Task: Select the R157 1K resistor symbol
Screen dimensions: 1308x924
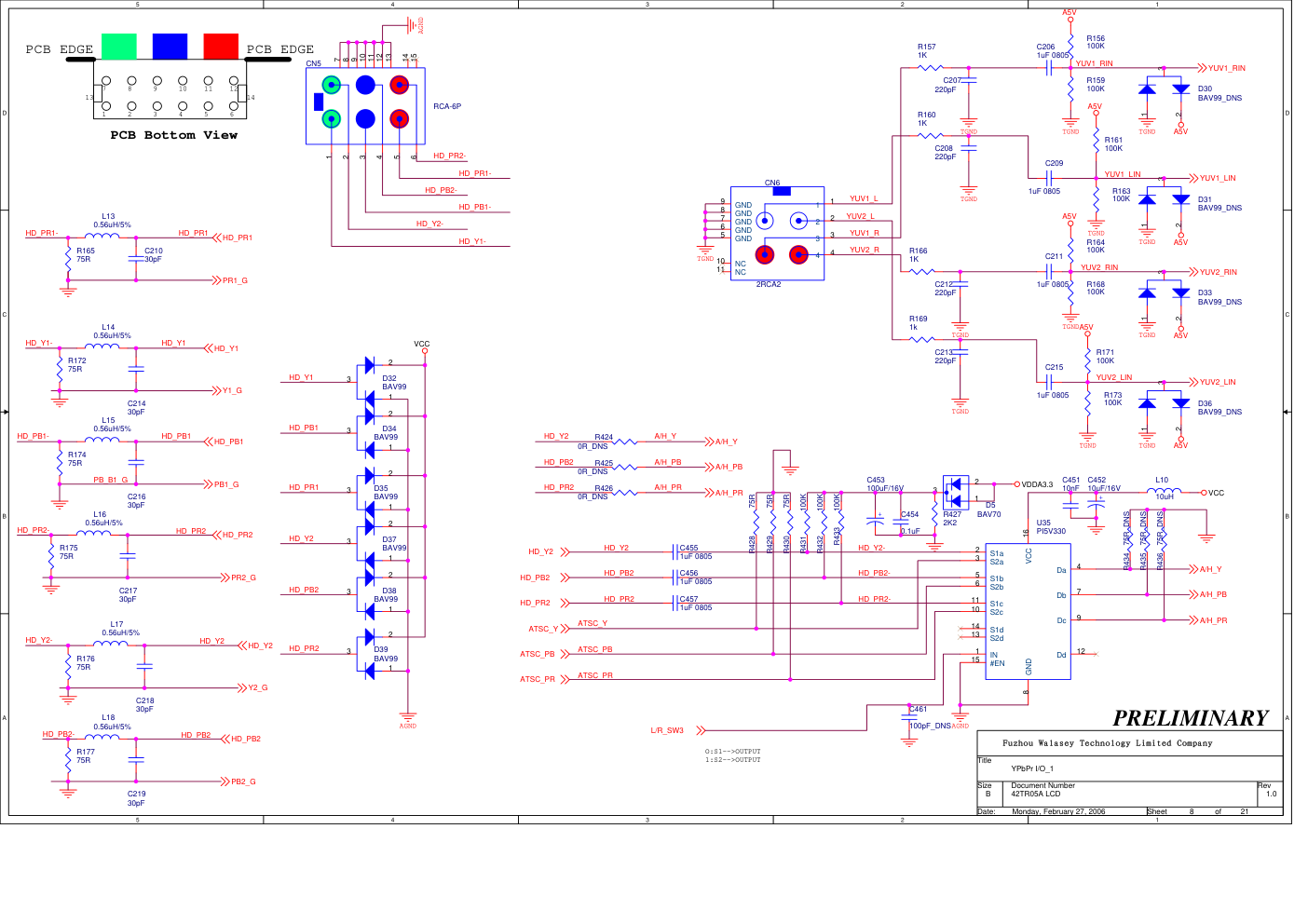Action: [931, 67]
